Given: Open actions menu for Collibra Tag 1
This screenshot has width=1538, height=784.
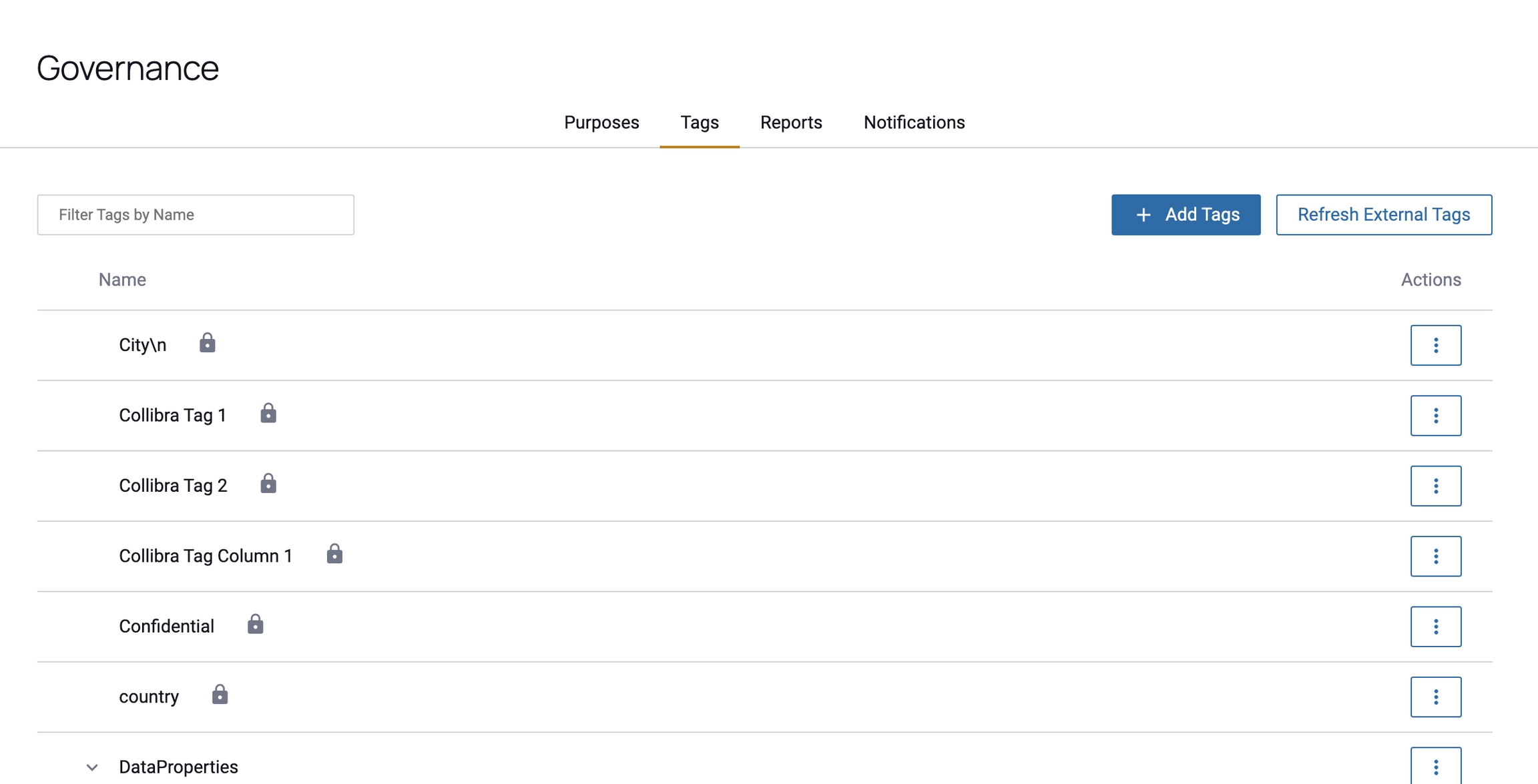Looking at the screenshot, I should [x=1435, y=416].
